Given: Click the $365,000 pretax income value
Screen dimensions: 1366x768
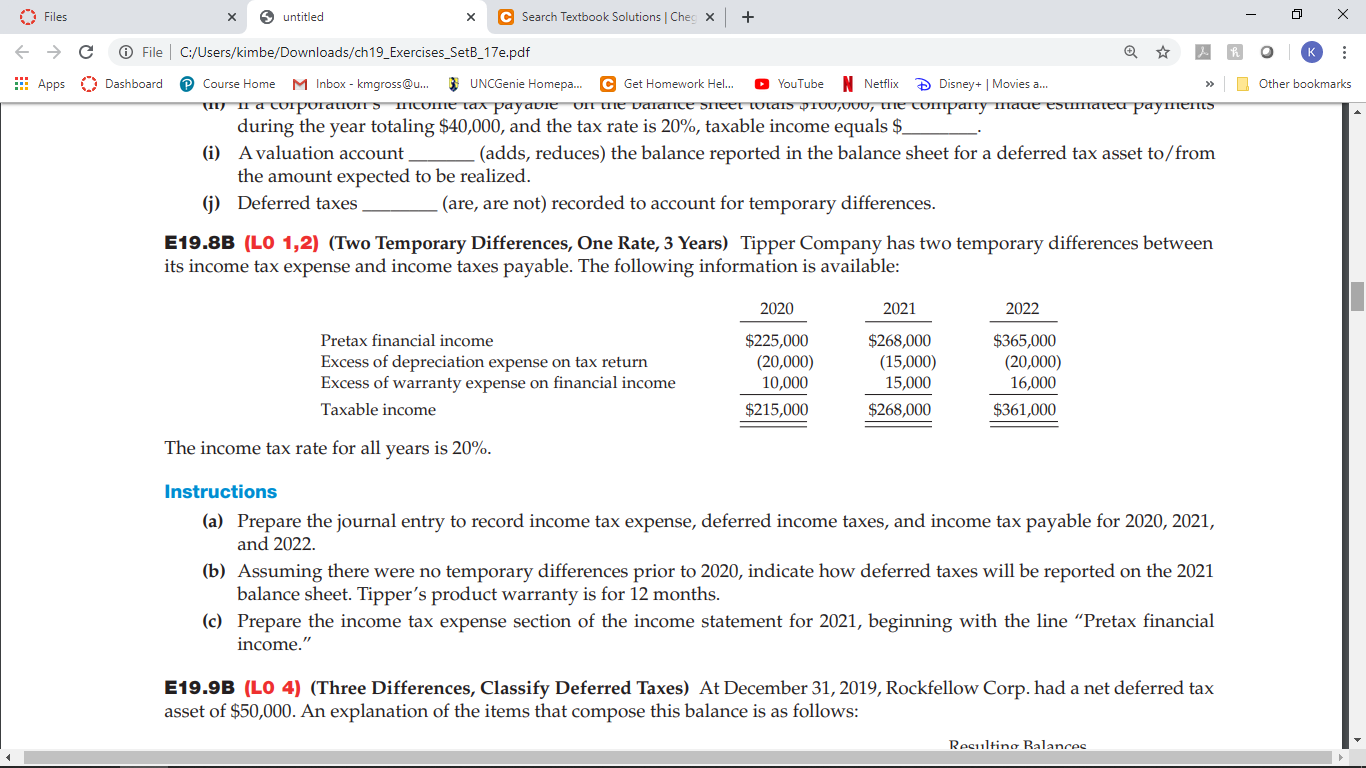Looking at the screenshot, I should [1024, 341].
